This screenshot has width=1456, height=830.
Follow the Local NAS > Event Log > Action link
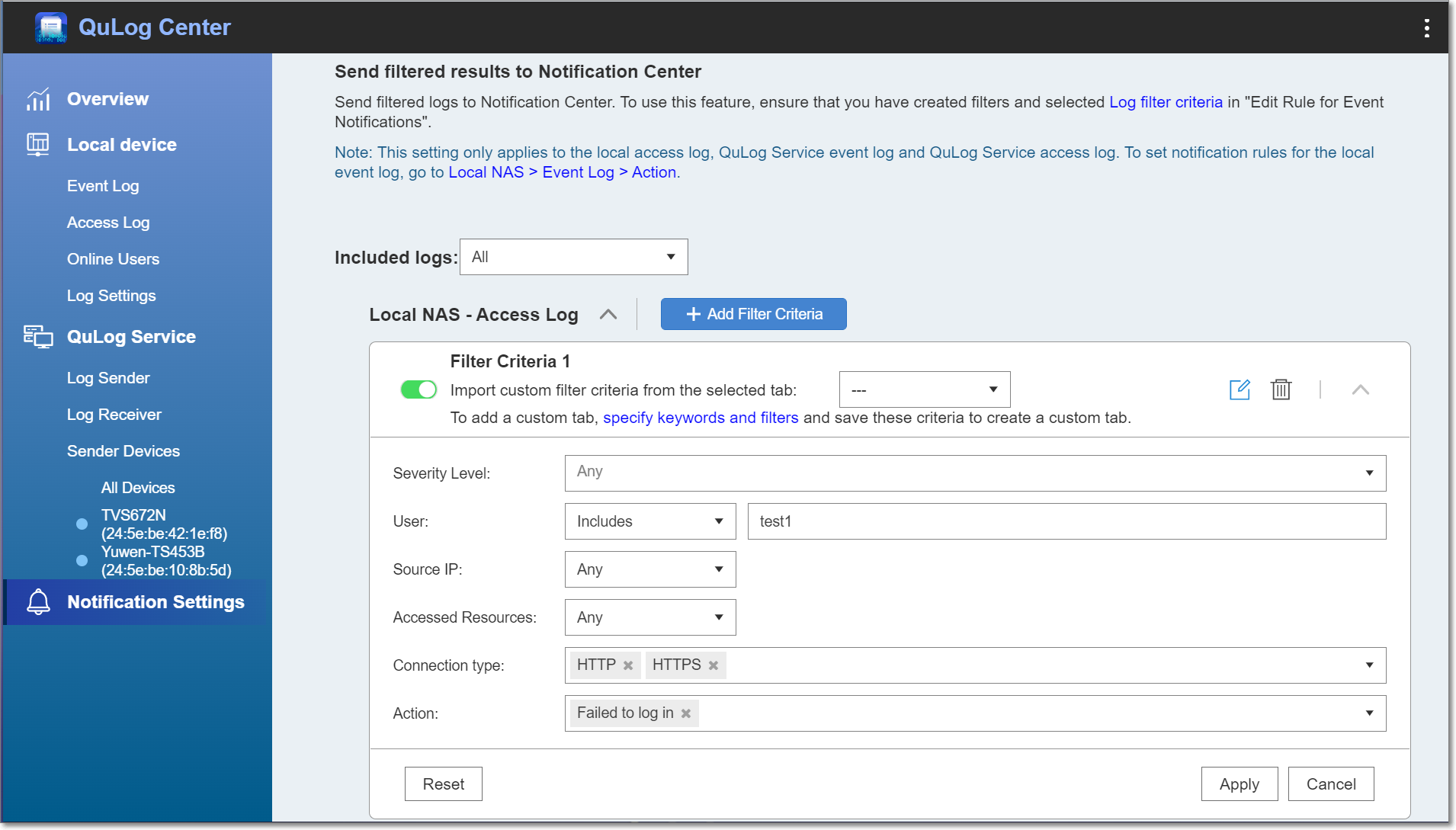pos(562,172)
